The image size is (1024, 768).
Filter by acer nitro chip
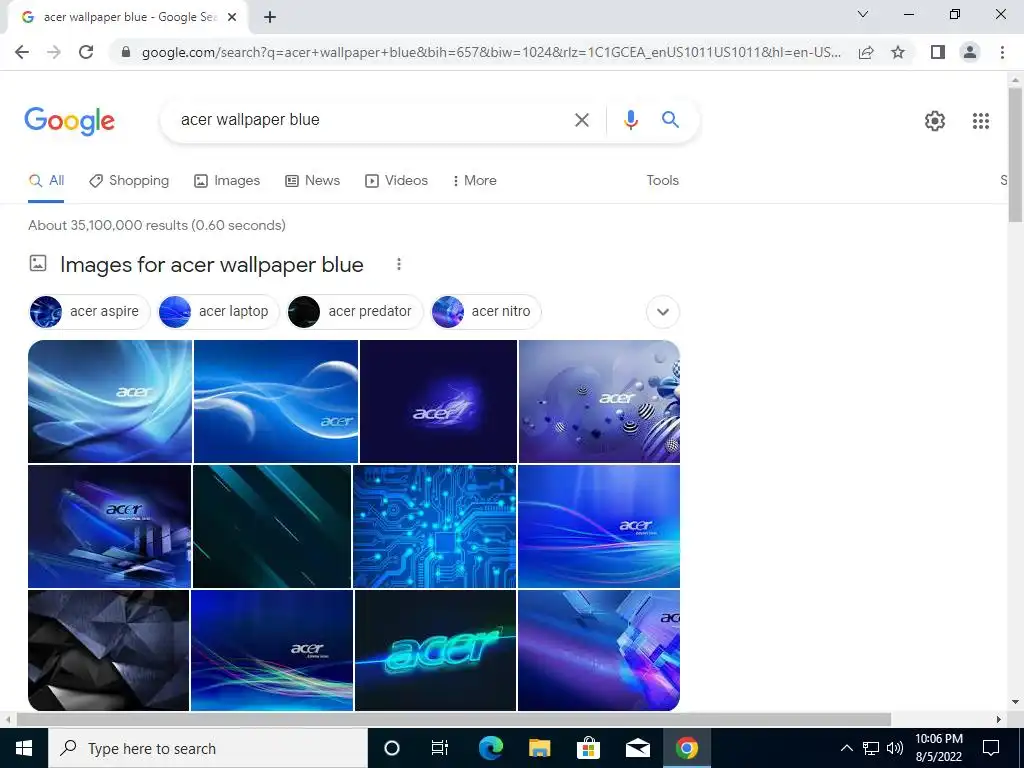(x=486, y=312)
